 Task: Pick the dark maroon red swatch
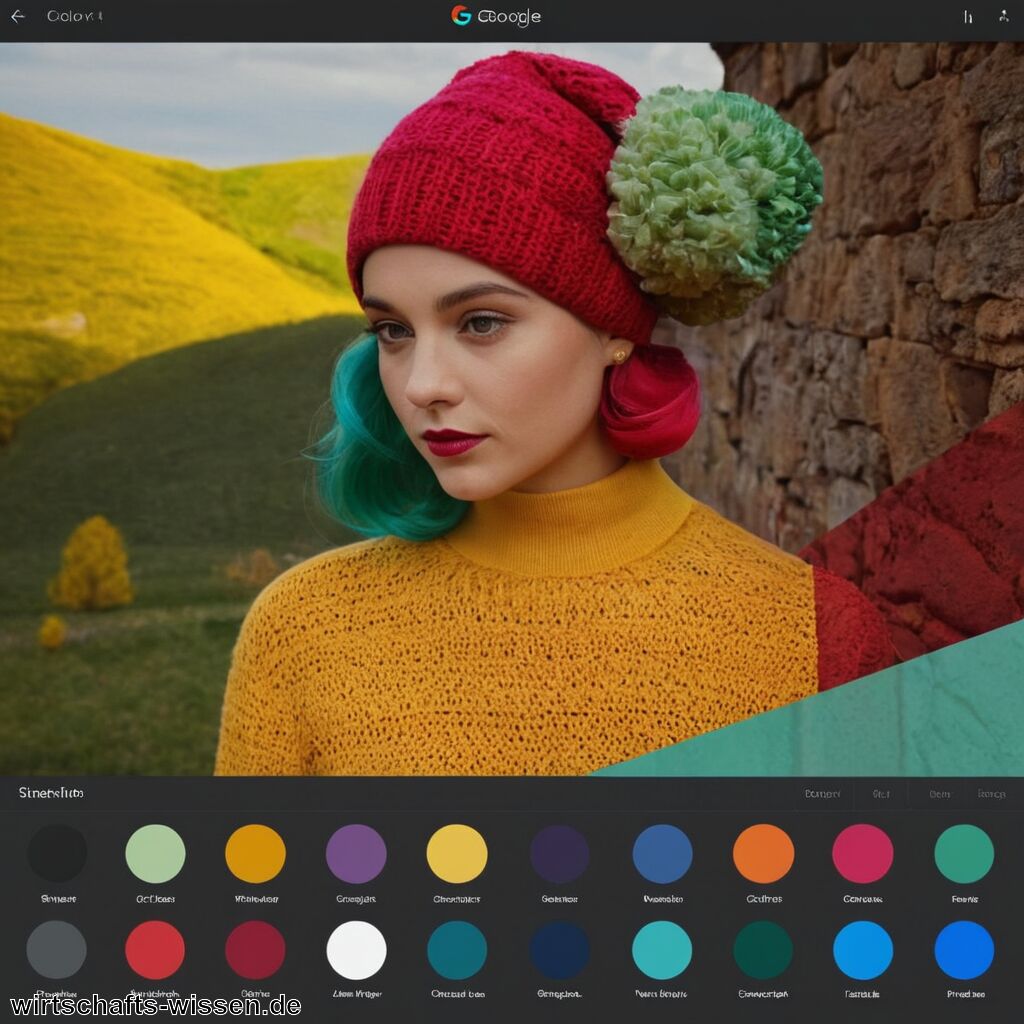pos(255,950)
